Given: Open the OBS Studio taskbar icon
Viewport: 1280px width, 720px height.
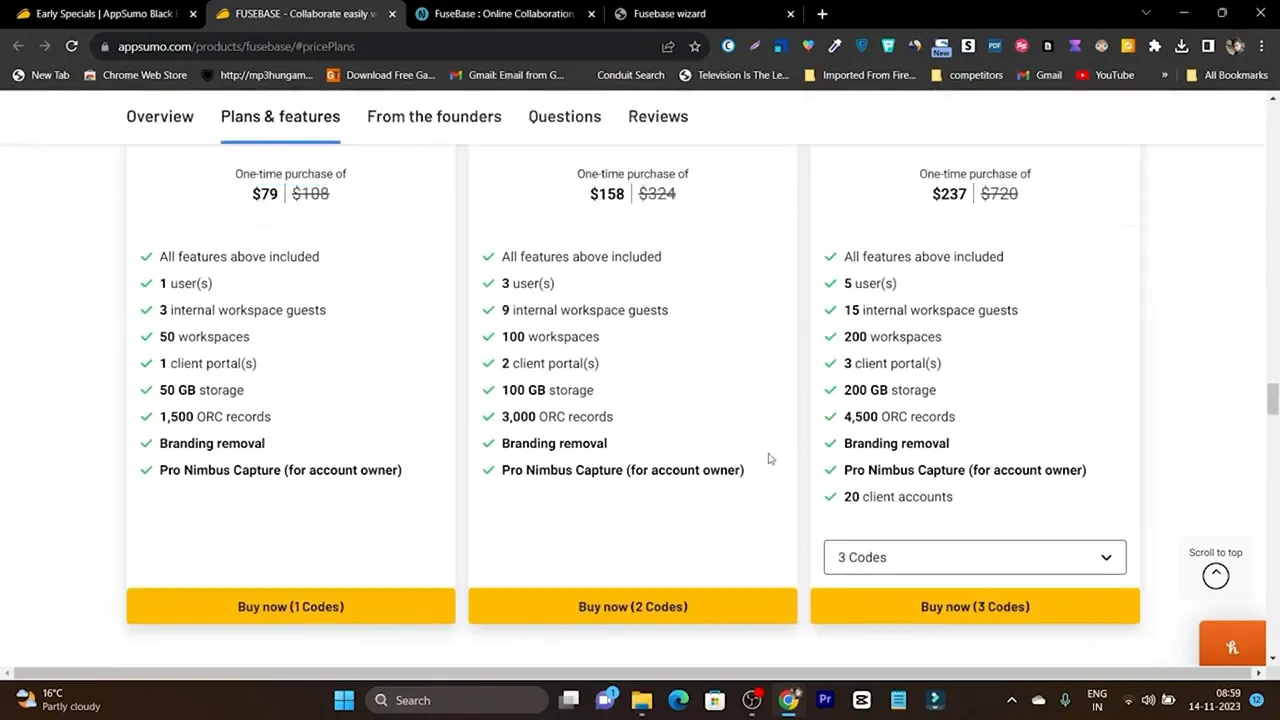Looking at the screenshot, I should (752, 700).
